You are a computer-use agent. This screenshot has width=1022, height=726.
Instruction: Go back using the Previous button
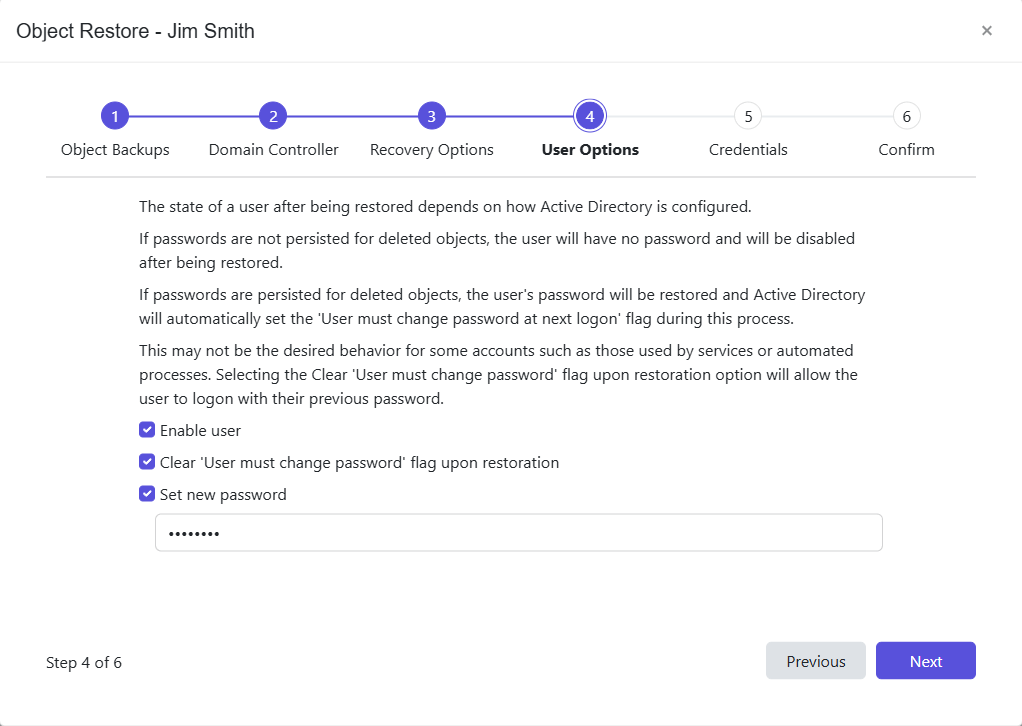[x=815, y=660]
